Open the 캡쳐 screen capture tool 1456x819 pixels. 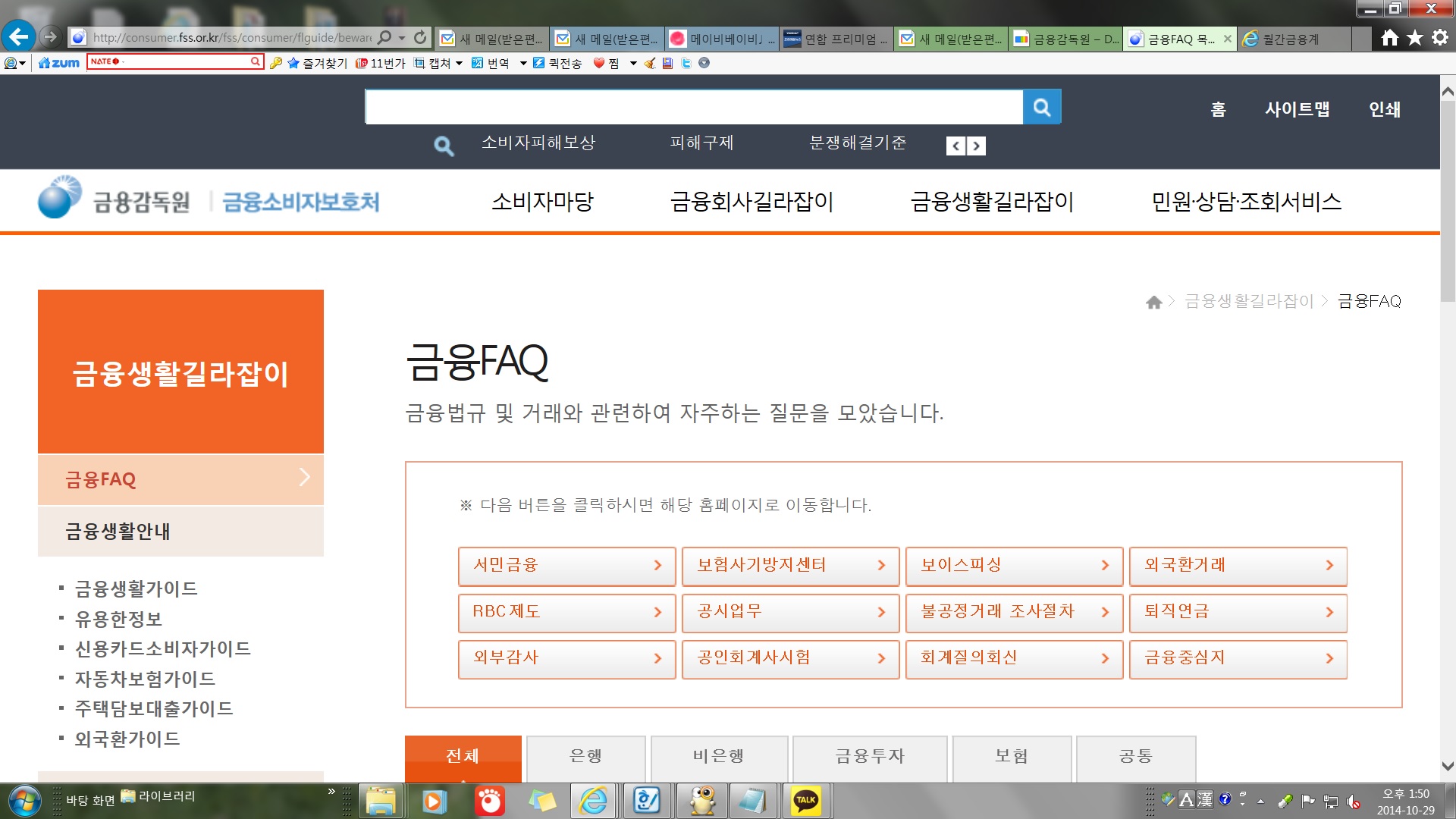(440, 63)
